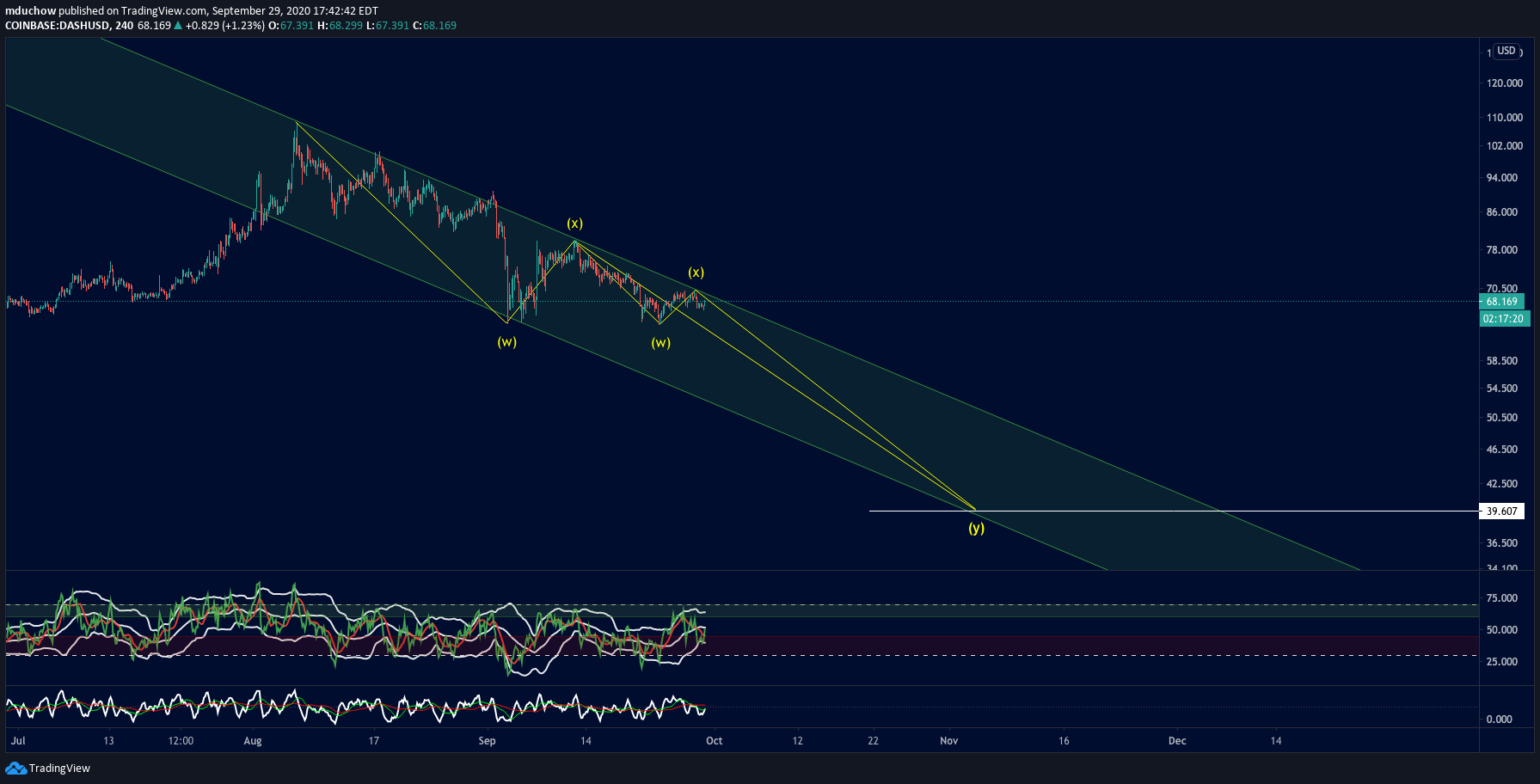This screenshot has height=784, width=1540.
Task: Click the 58.500 price axis label
Action: pos(1502,361)
